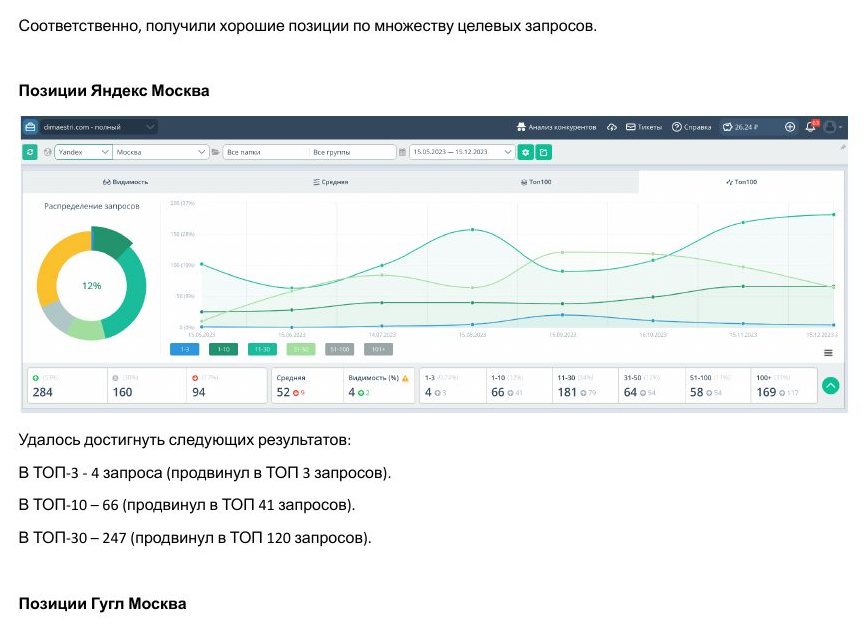Click the green export button
Screen dimensions: 866x632
pos(543,152)
